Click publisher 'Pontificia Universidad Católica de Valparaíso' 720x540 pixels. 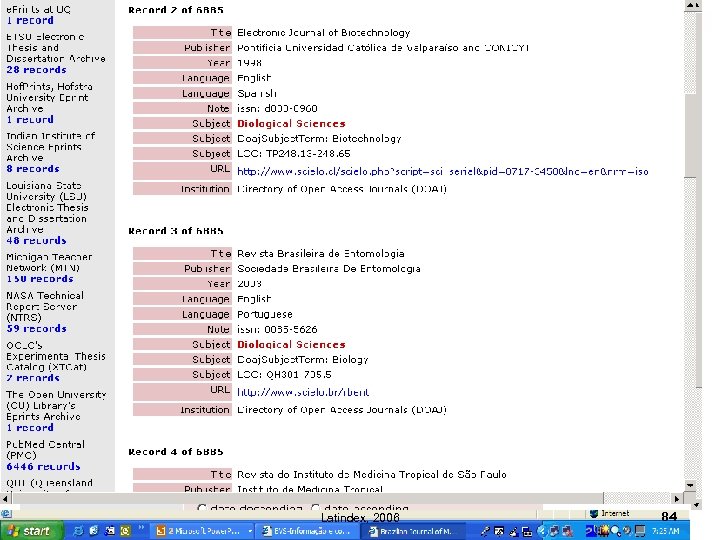[x=349, y=48]
